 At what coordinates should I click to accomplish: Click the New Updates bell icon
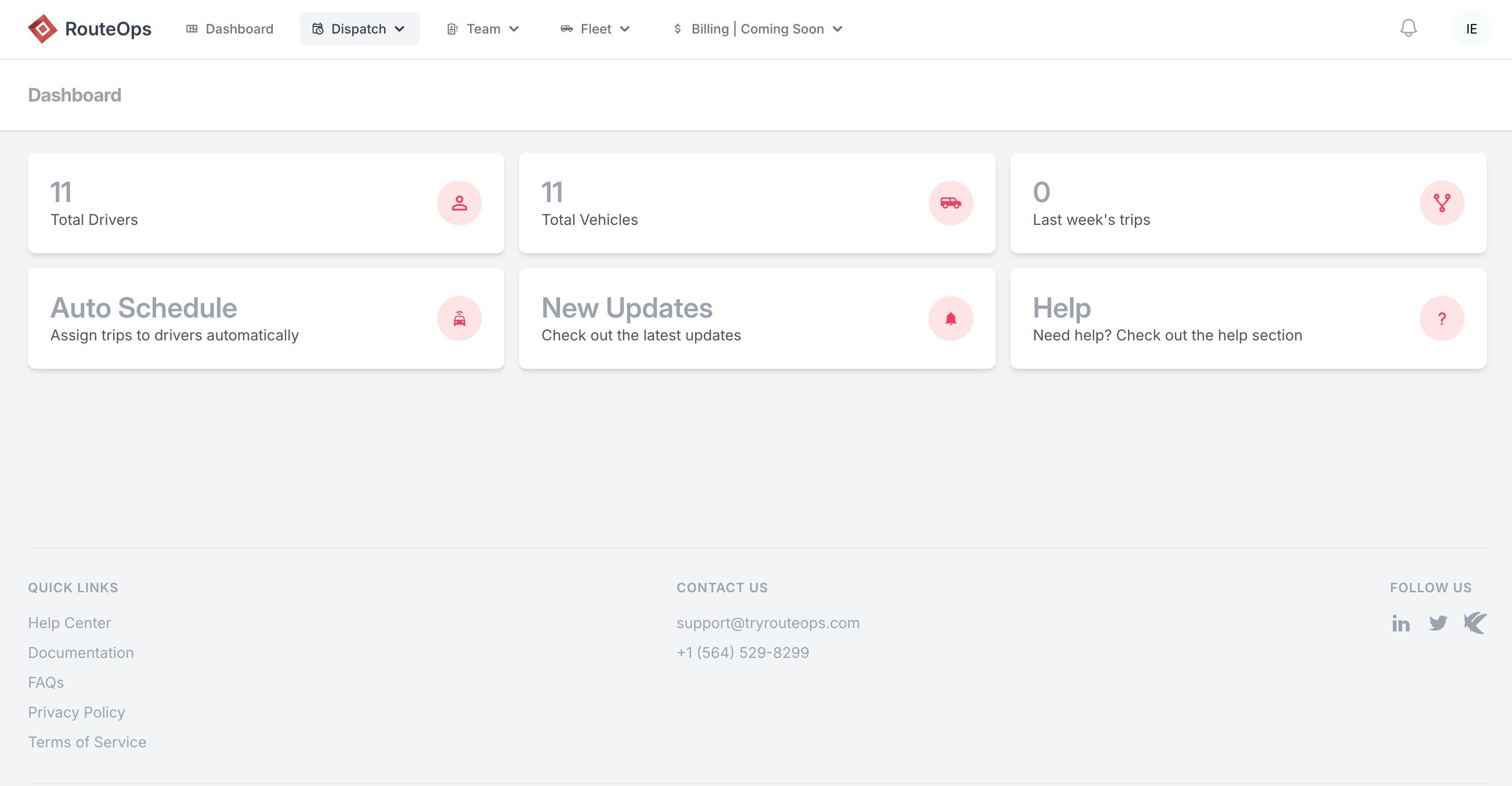[x=950, y=319]
